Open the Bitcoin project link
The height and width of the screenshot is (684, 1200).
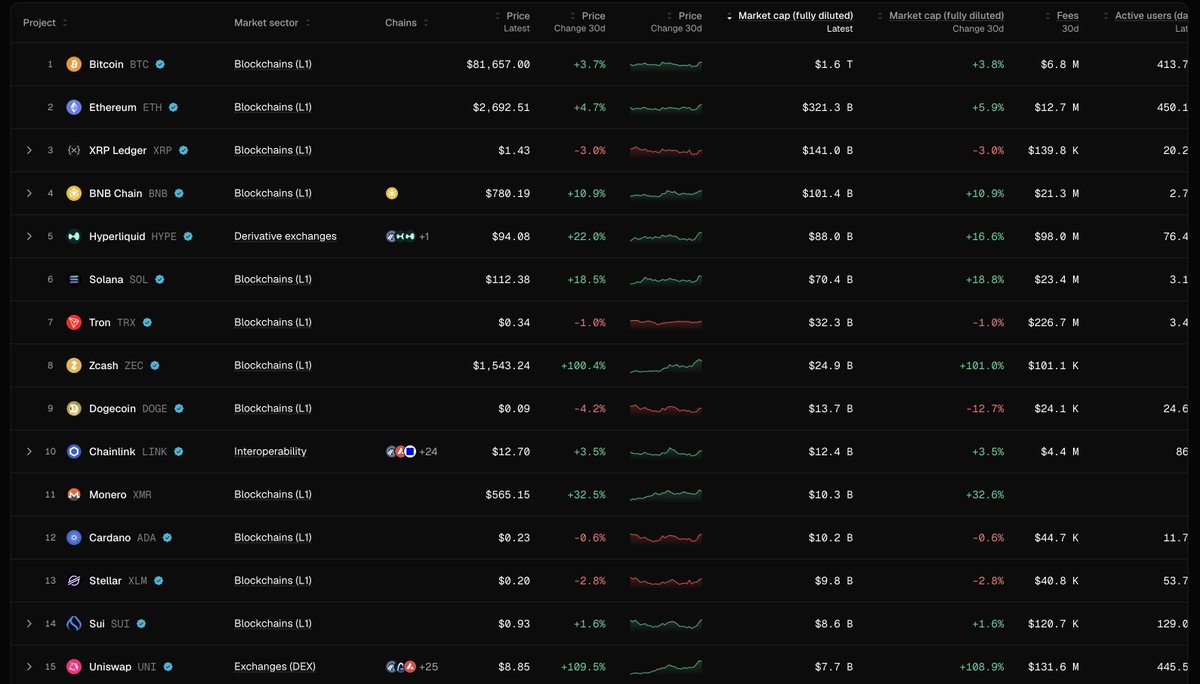point(107,64)
